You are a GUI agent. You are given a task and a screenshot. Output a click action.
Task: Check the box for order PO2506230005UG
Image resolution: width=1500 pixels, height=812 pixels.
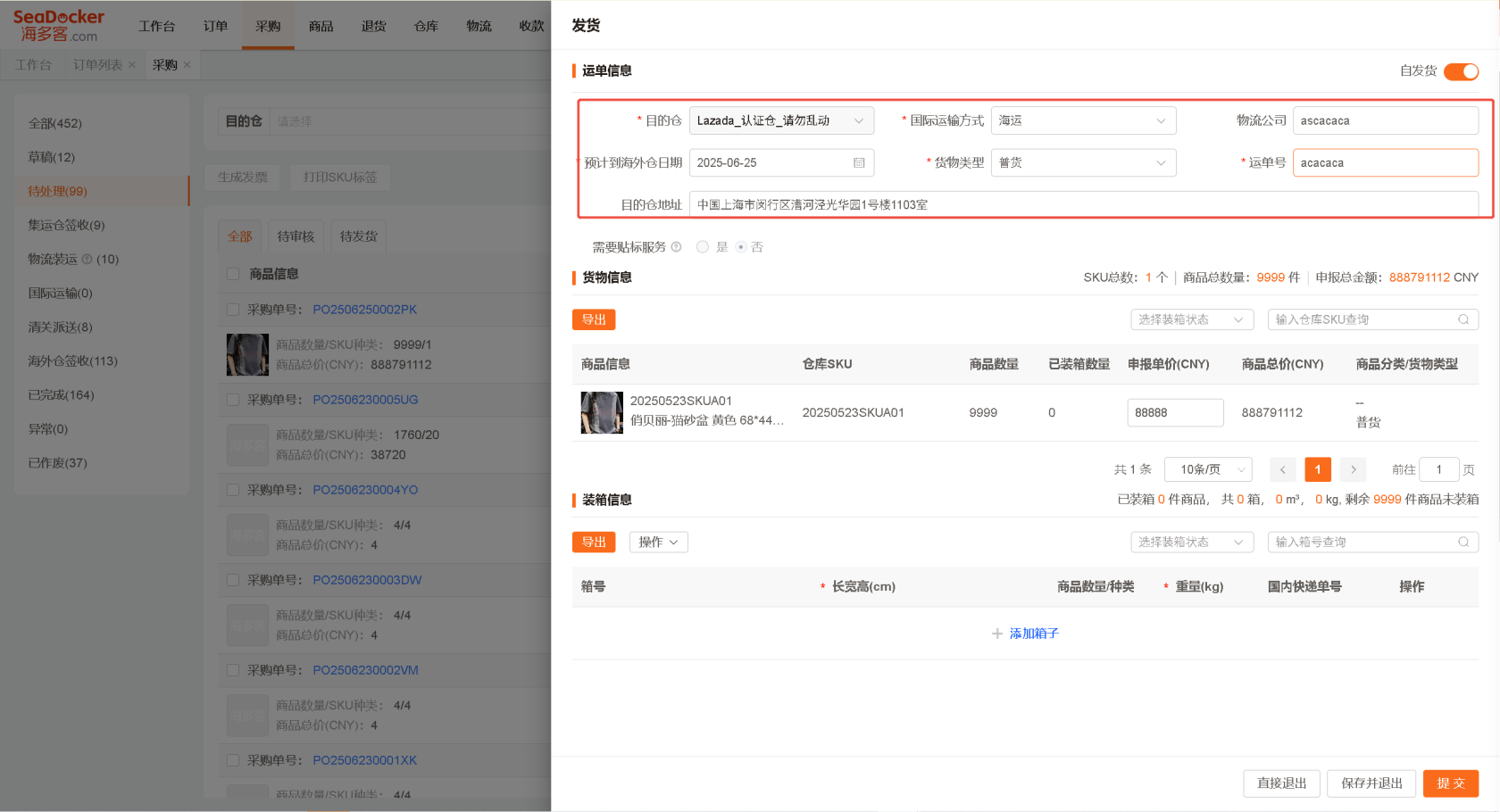(233, 400)
